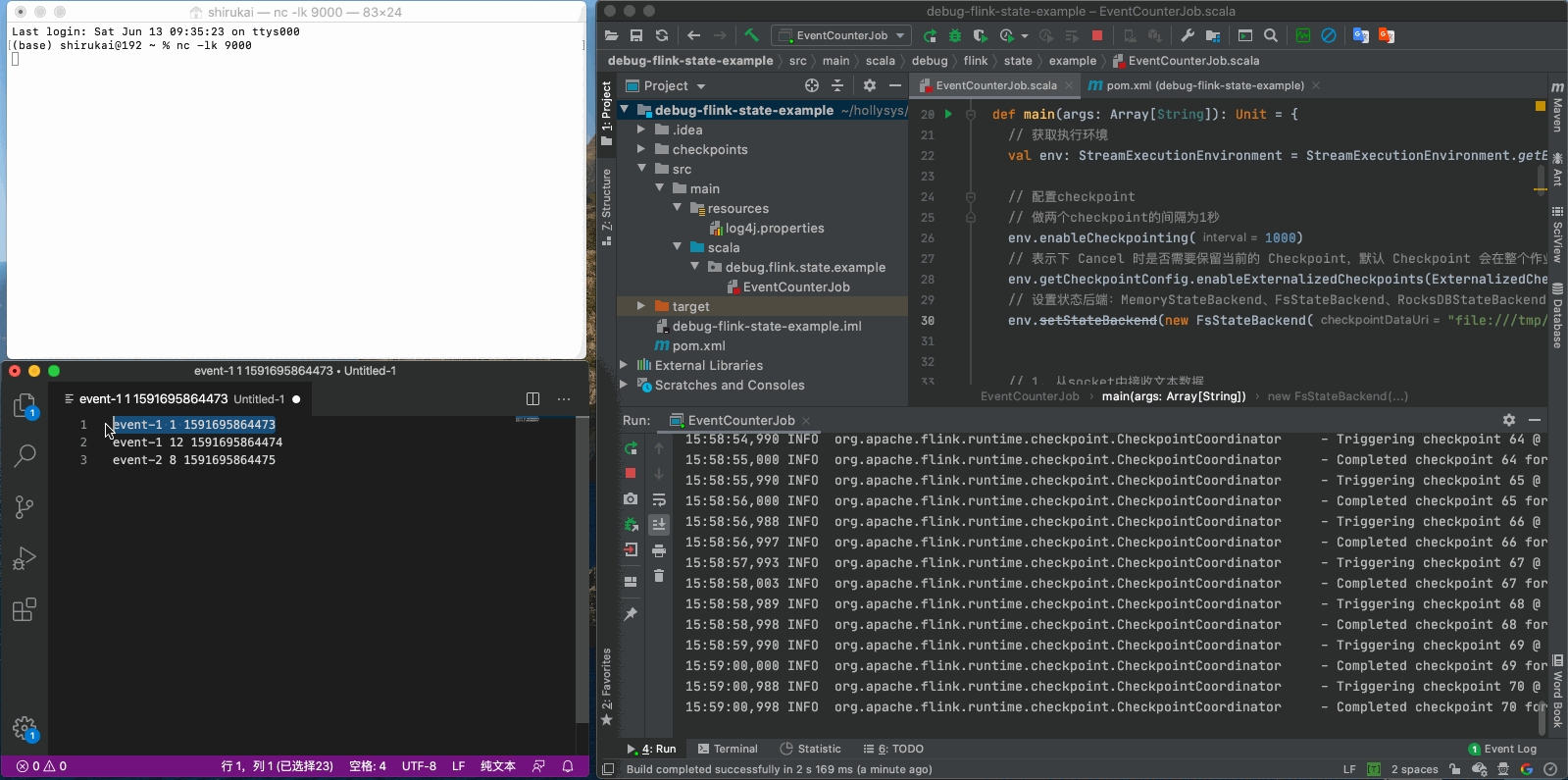The width and height of the screenshot is (1568, 780).
Task: Toggle scroll to end in Run console
Action: pos(659,524)
